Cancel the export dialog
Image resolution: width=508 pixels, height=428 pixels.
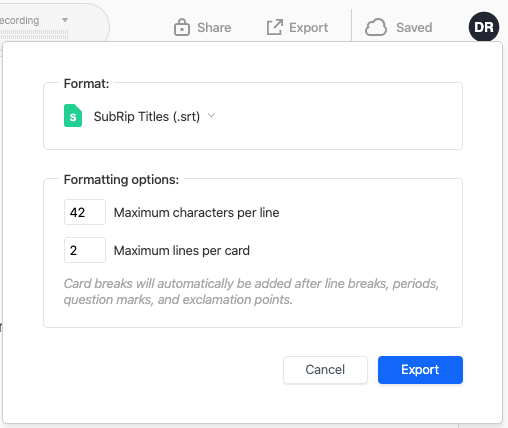pyautogui.click(x=325, y=370)
